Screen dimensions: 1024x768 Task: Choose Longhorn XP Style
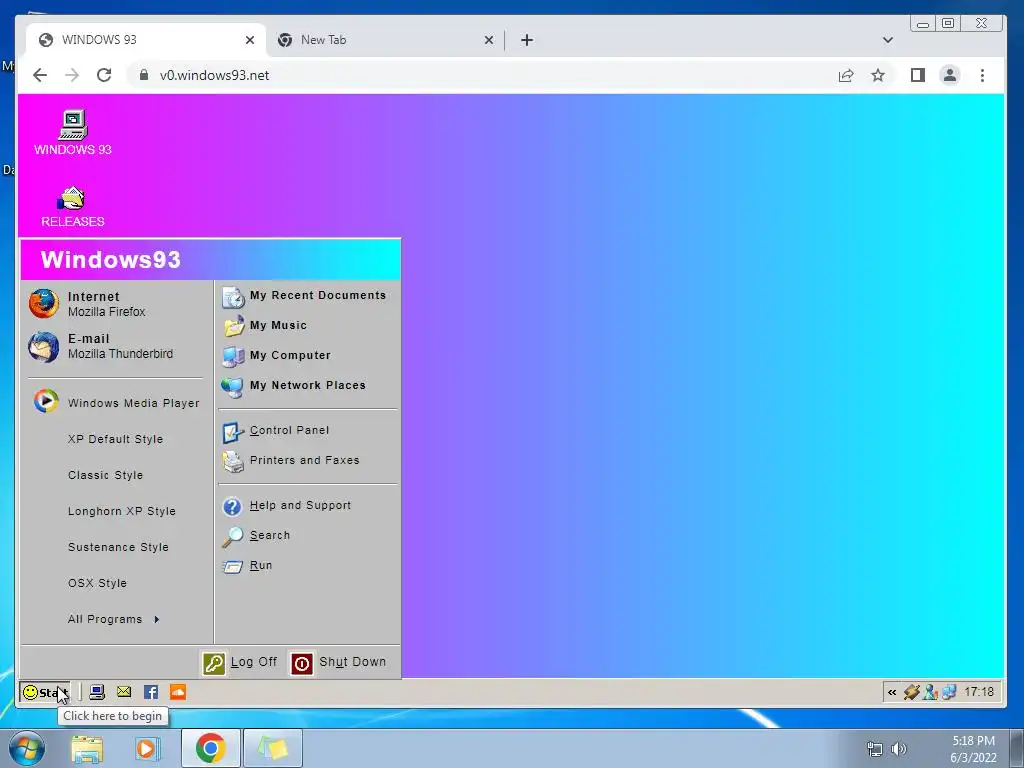(x=121, y=511)
